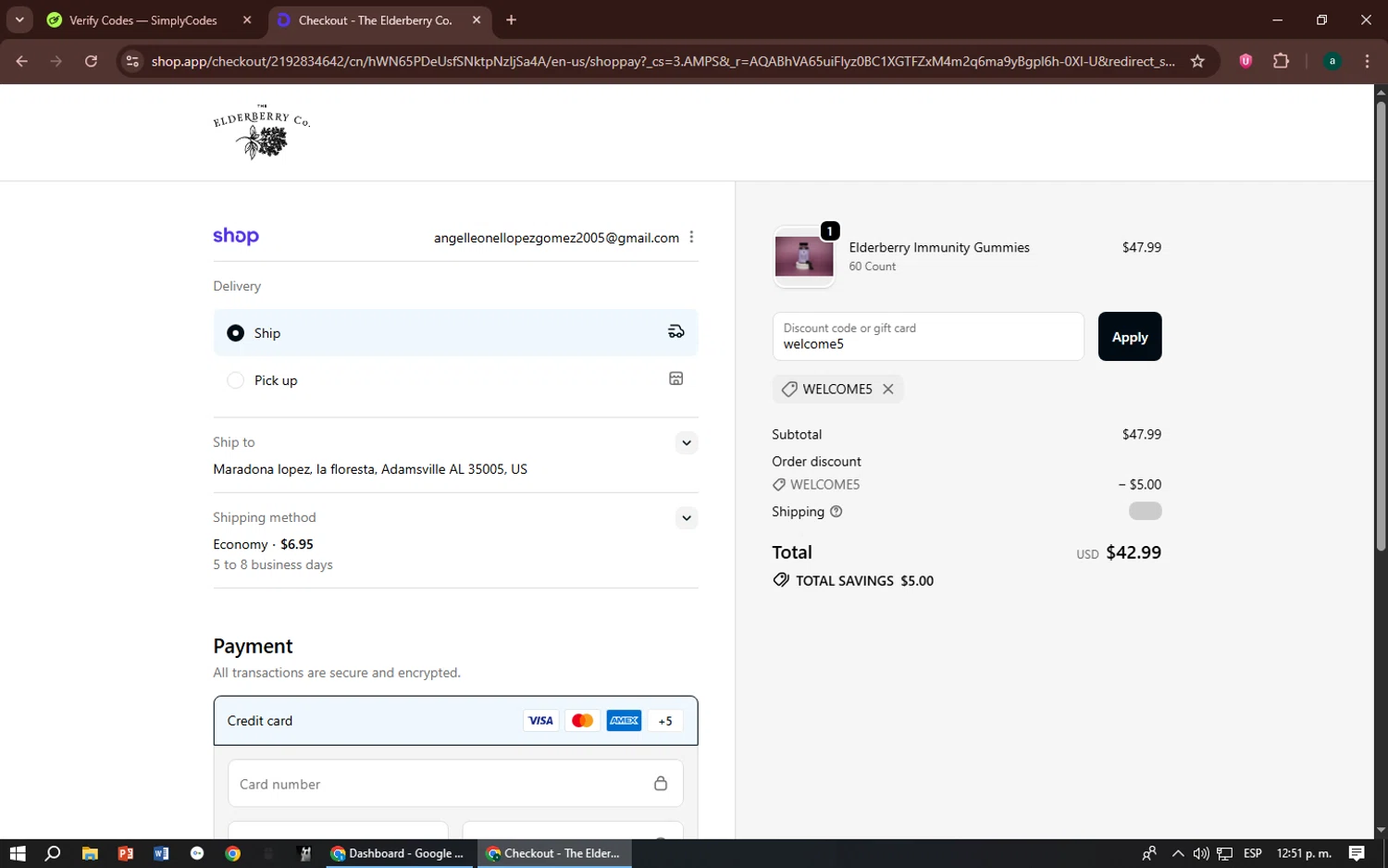
Task: Open the uBlock shield extension icon
Action: click(1245, 61)
